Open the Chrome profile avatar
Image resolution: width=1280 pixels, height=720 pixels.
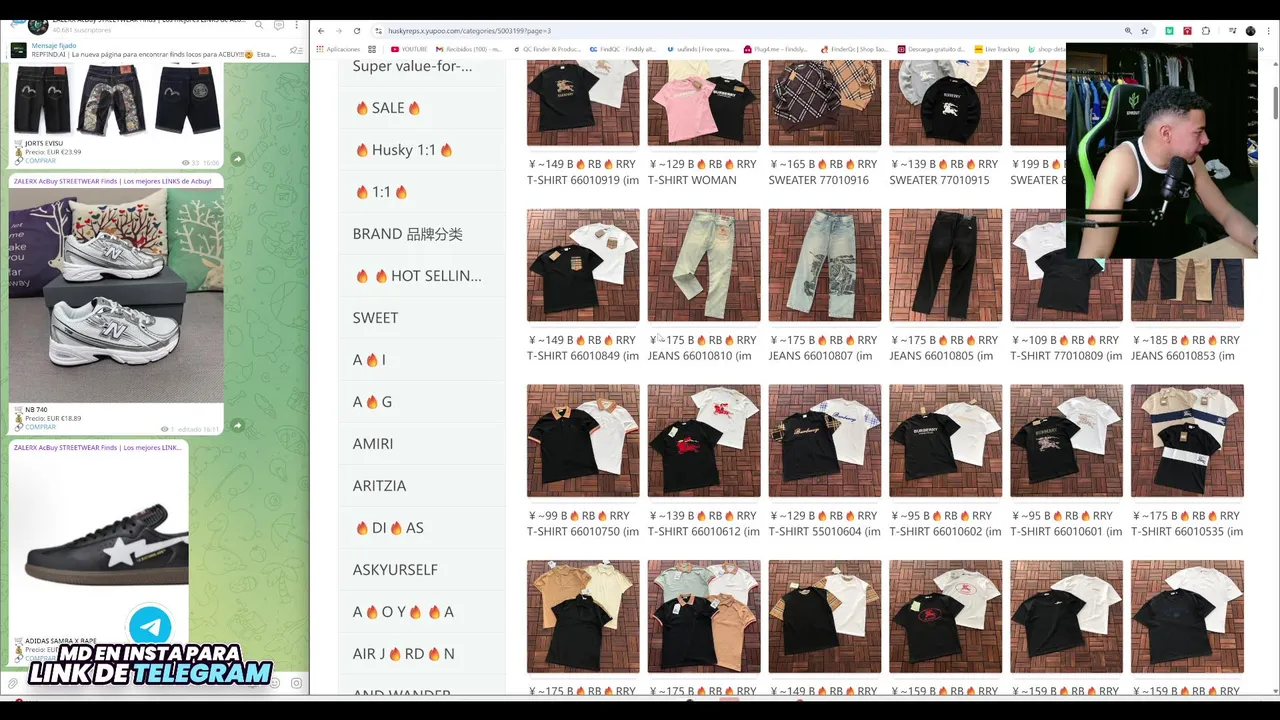coord(1250,31)
